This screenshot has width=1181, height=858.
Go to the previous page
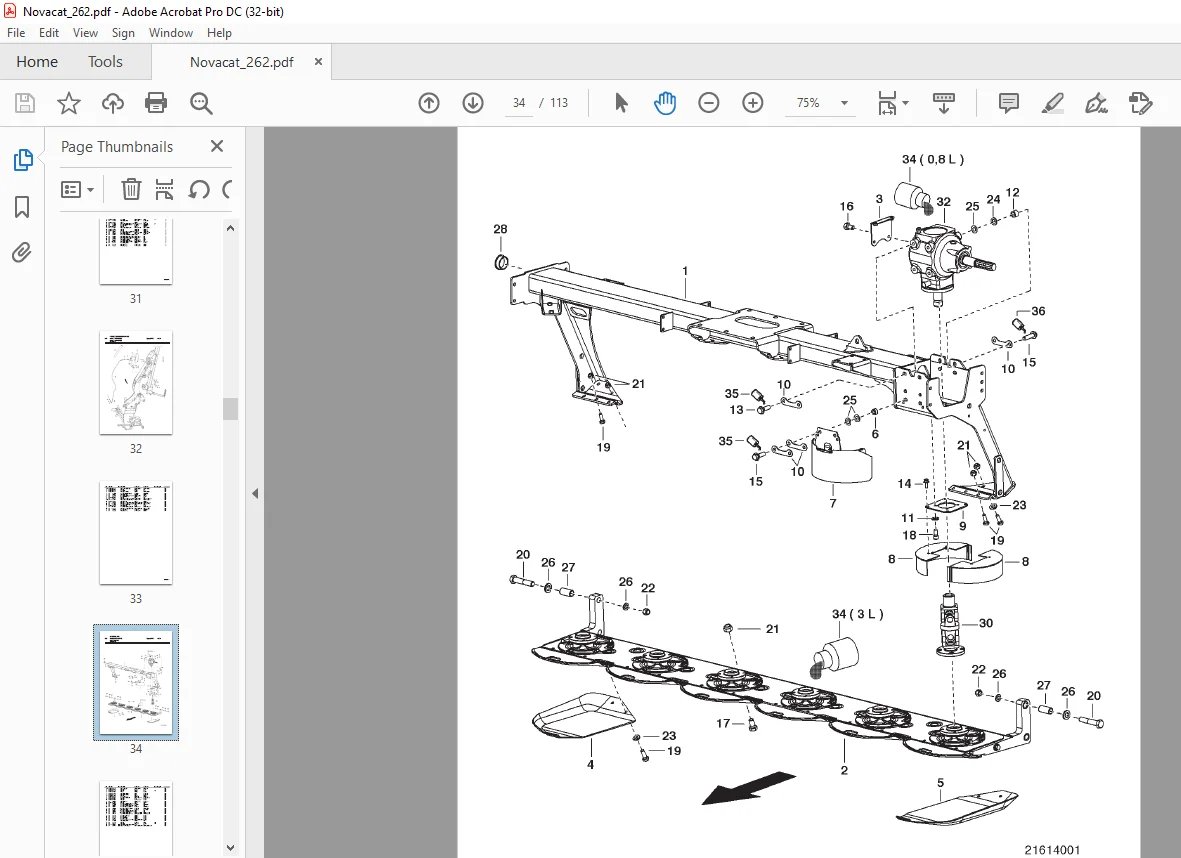pos(429,103)
